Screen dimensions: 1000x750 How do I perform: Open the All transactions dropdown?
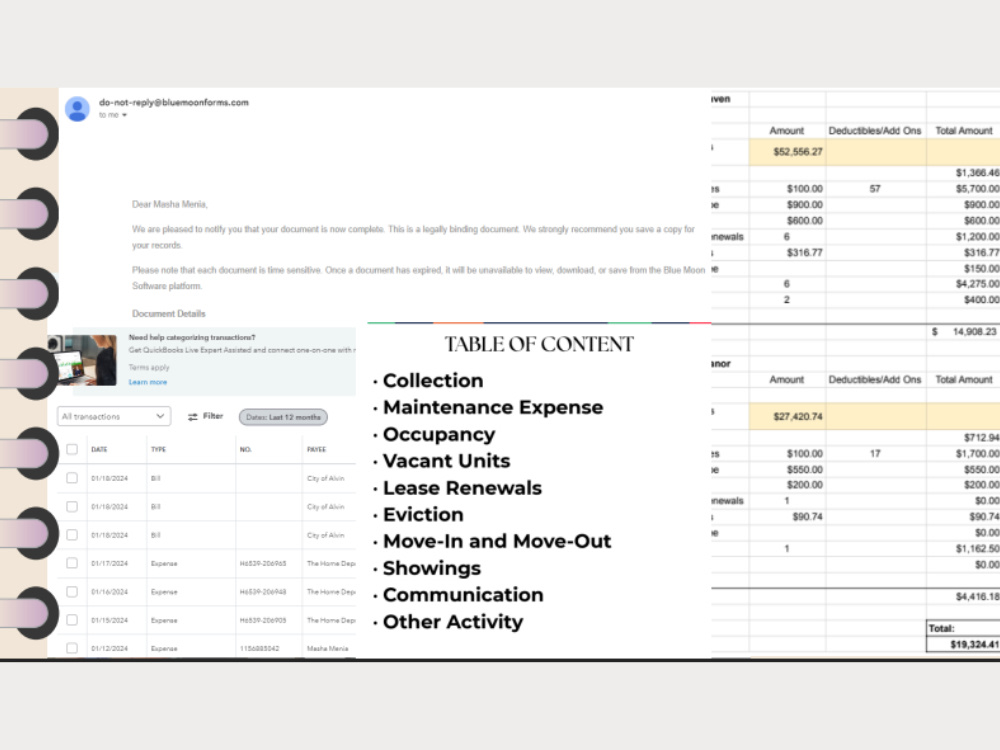coord(114,416)
